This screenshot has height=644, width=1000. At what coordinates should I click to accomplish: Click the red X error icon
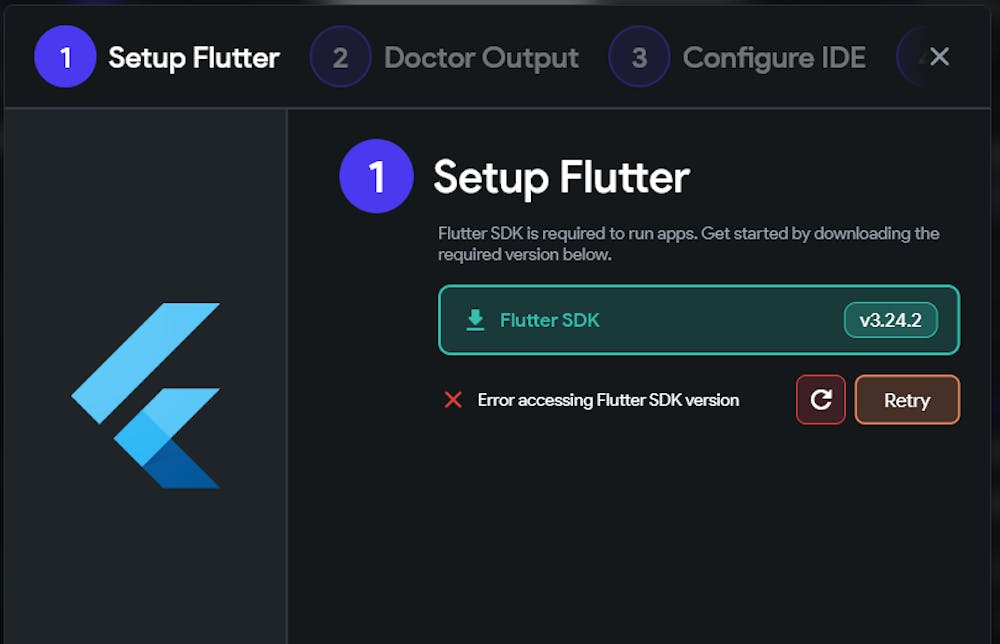(453, 400)
